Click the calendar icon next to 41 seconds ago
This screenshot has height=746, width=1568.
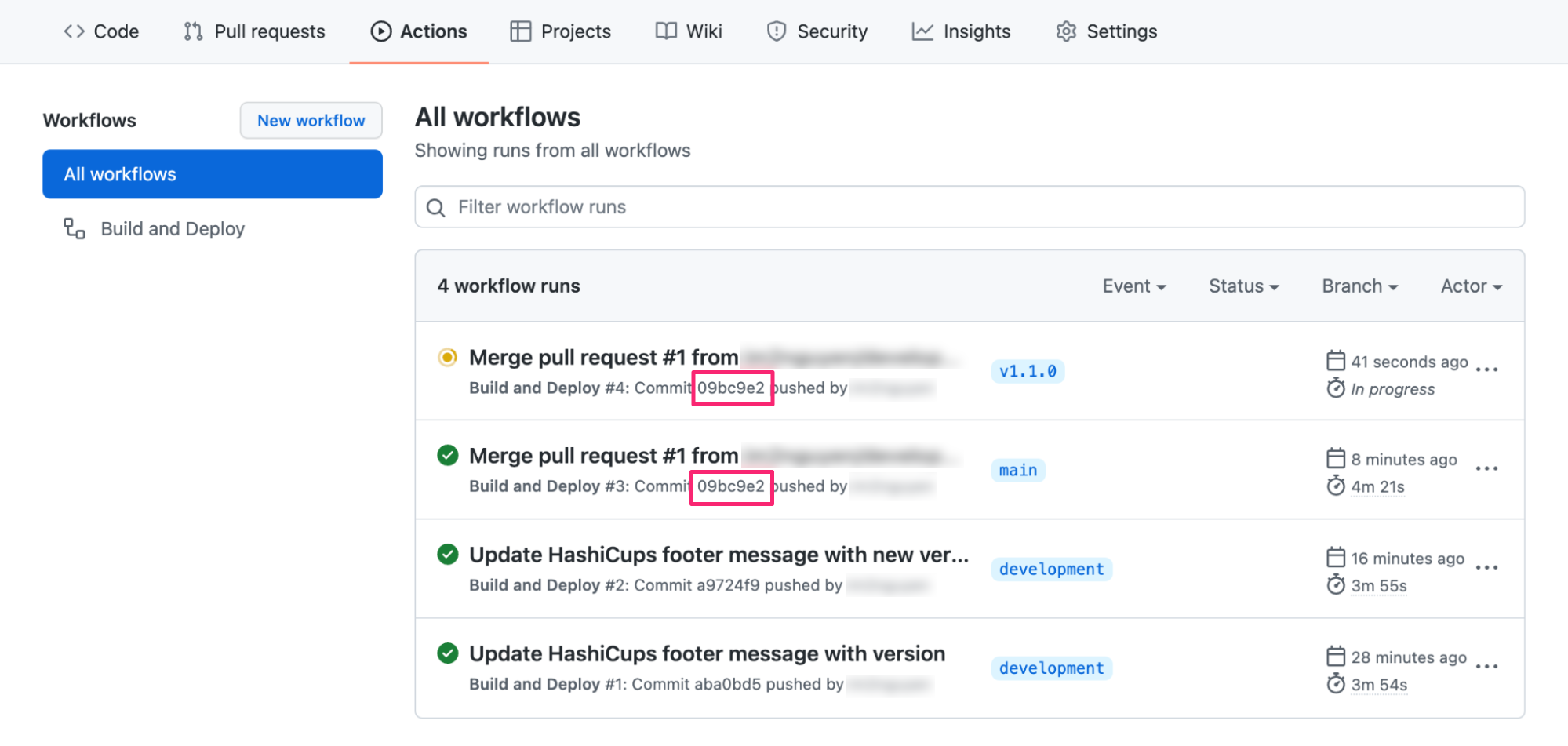click(1335, 360)
